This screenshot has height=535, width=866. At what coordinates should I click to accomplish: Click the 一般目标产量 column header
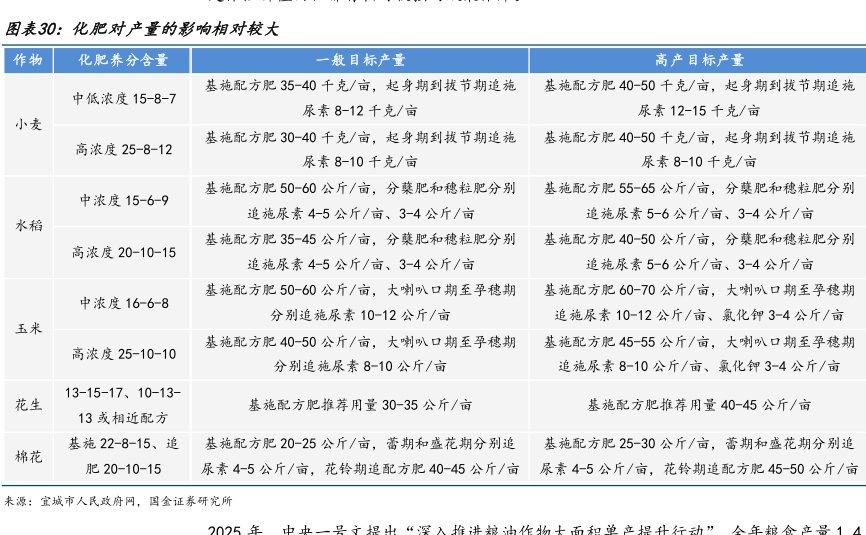pos(360,61)
